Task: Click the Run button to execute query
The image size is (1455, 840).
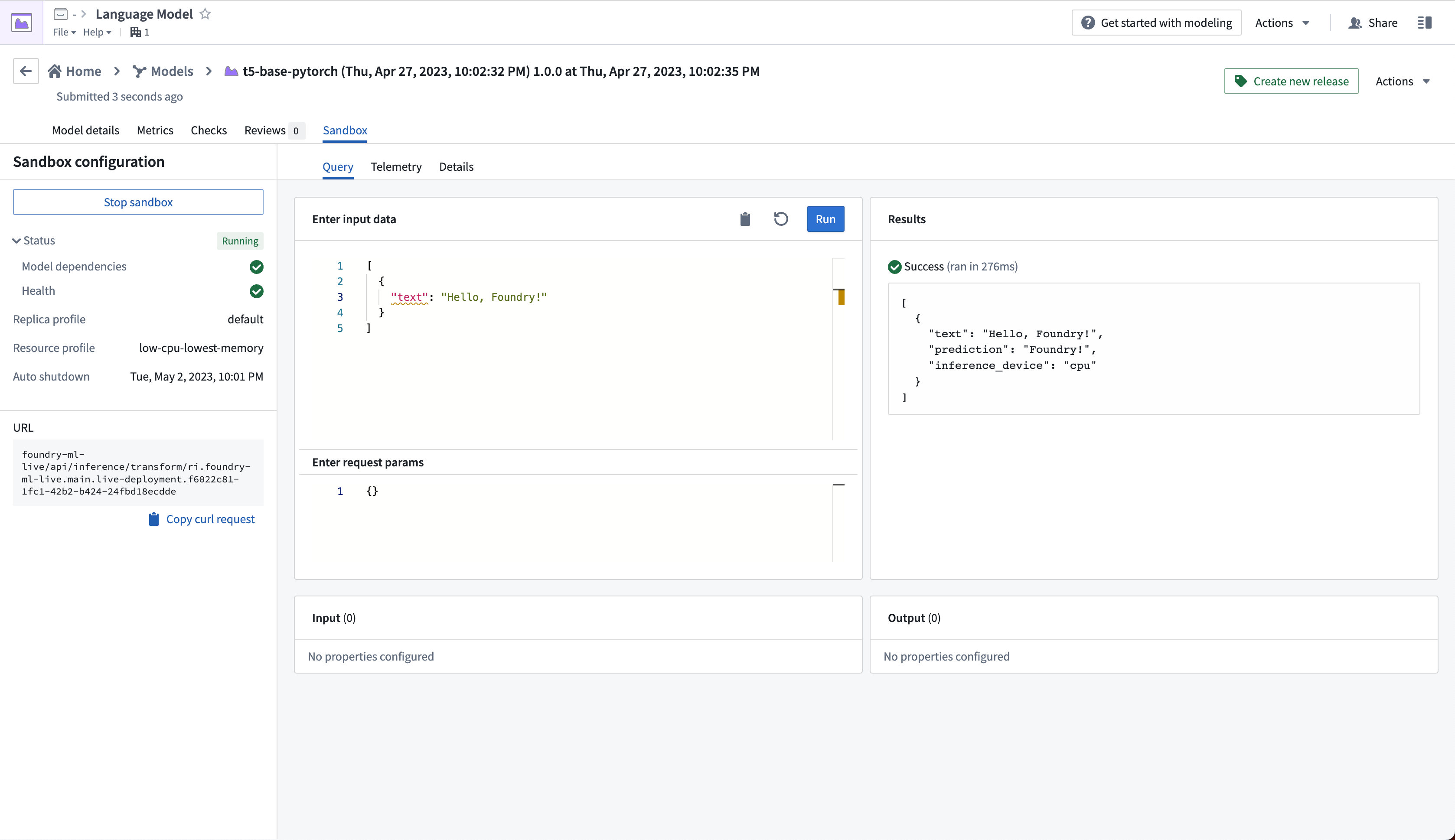Action: [x=826, y=219]
